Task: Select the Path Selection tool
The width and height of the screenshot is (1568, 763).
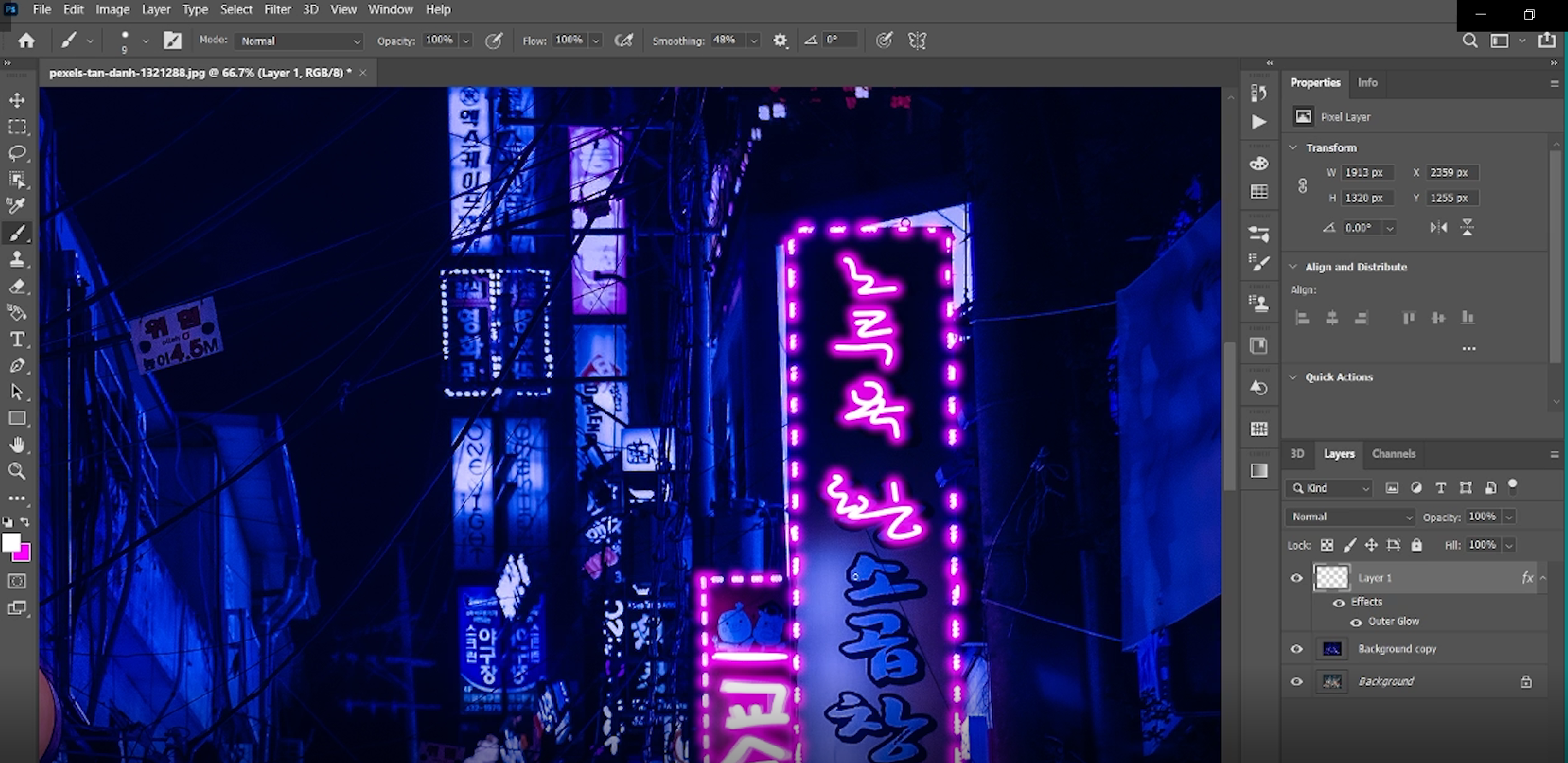Action: 17,392
